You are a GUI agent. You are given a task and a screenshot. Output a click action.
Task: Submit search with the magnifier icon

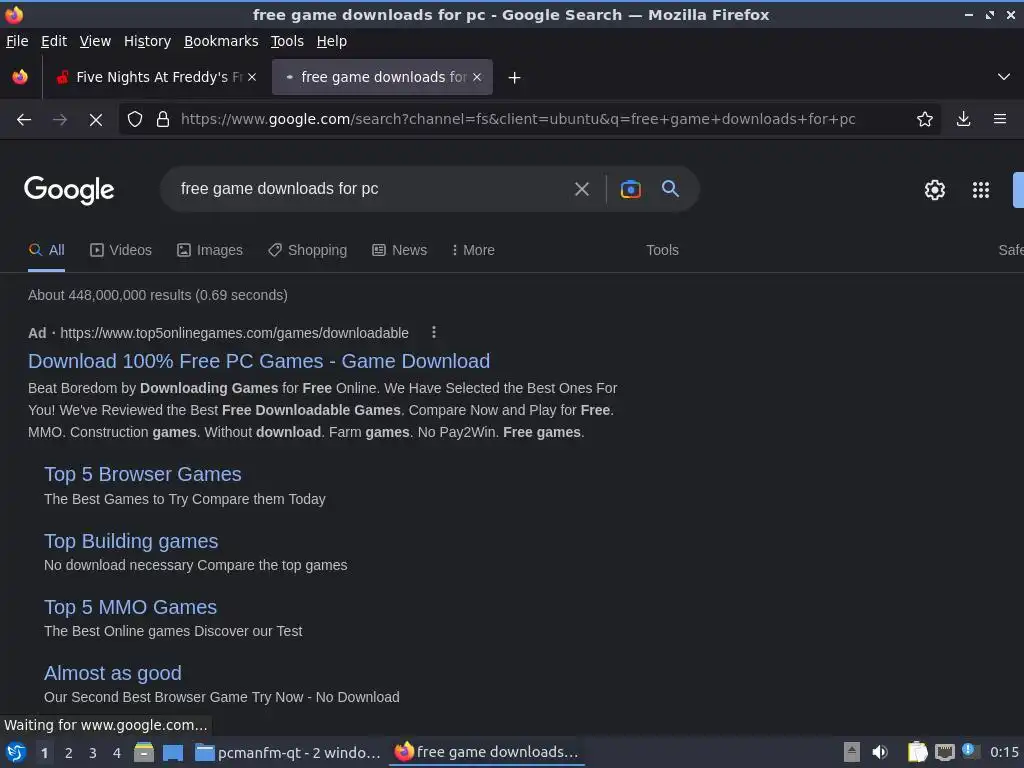tap(670, 189)
